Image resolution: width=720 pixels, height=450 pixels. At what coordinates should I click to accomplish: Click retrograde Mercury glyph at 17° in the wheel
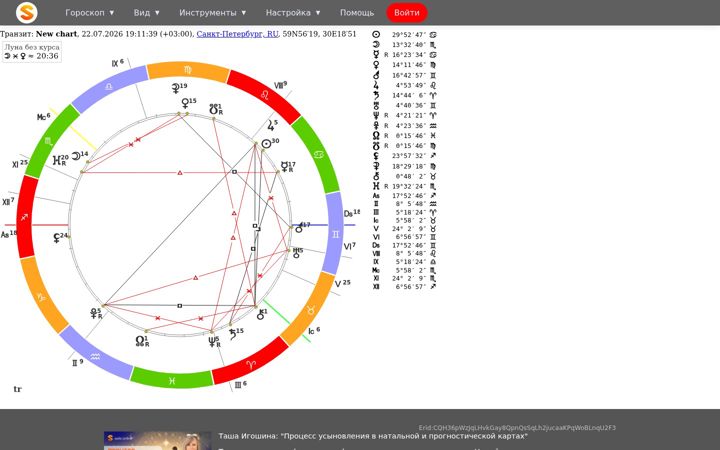pyautogui.click(x=285, y=167)
